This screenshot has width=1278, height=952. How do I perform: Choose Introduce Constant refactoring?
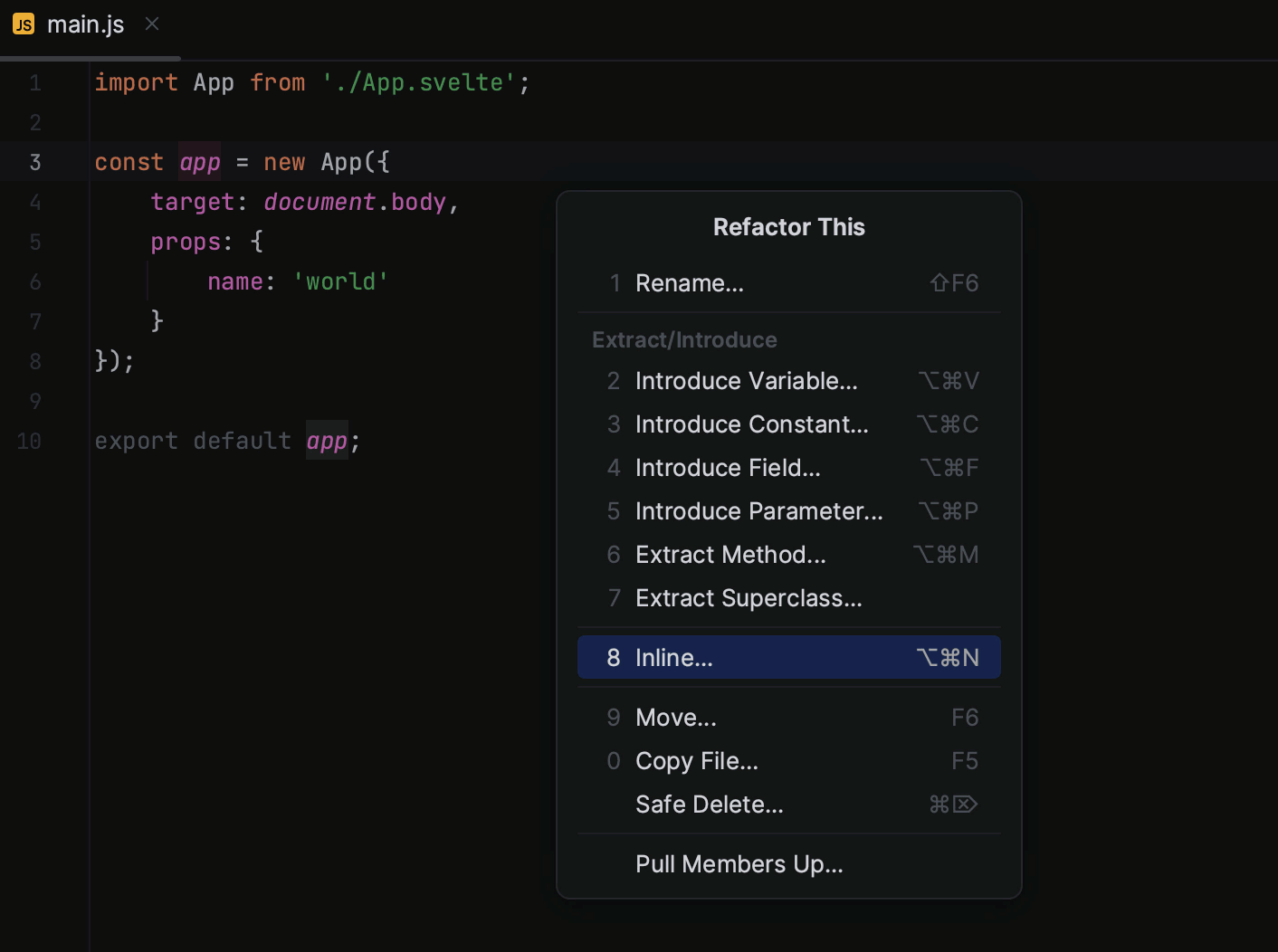(x=751, y=424)
